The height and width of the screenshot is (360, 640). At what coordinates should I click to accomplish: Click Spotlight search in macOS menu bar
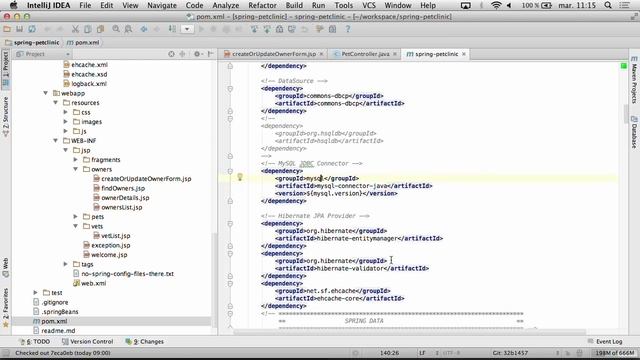[x=608, y=5]
